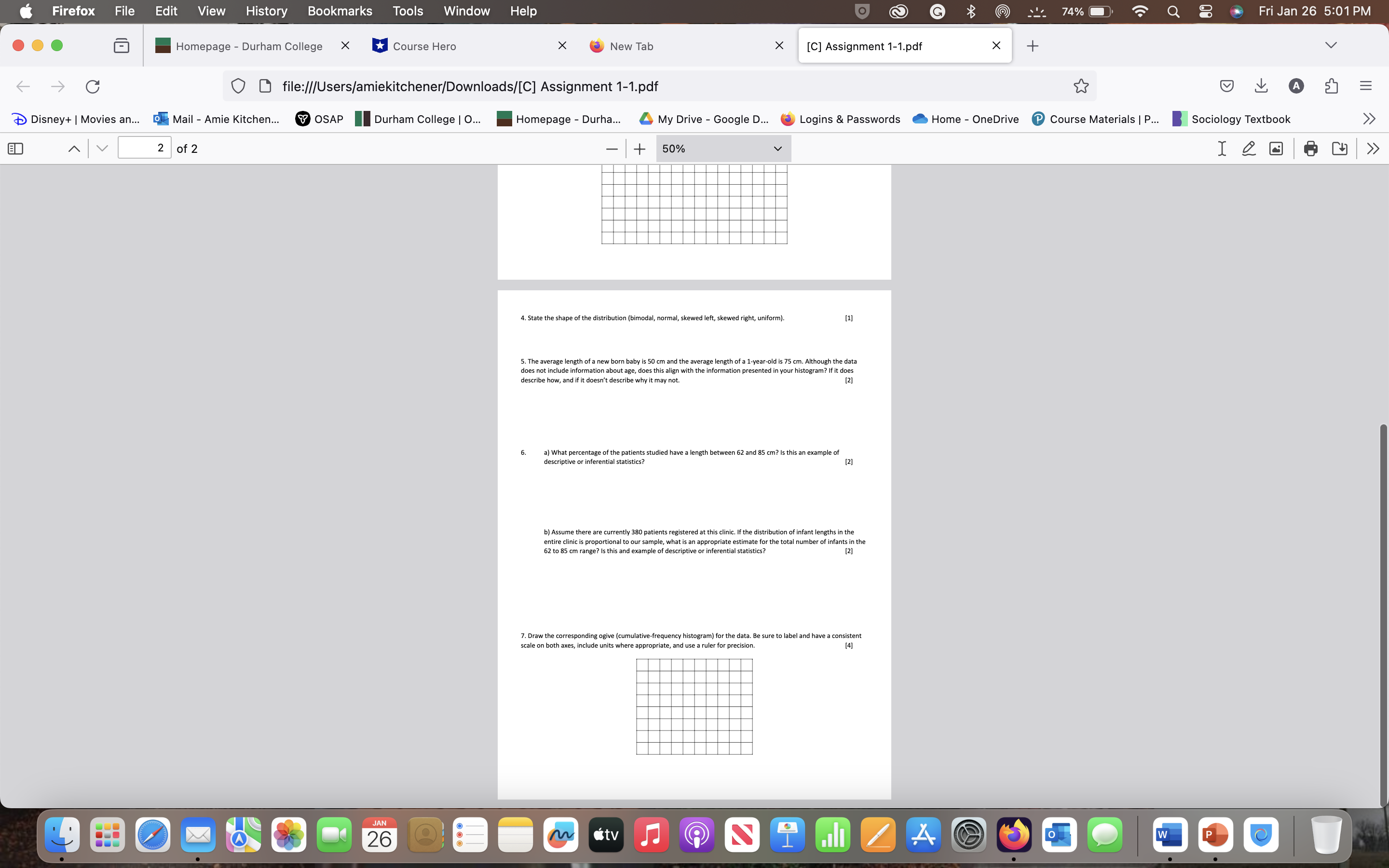Open Firefox application menu
The width and height of the screenshot is (1389, 868).
point(1365,86)
